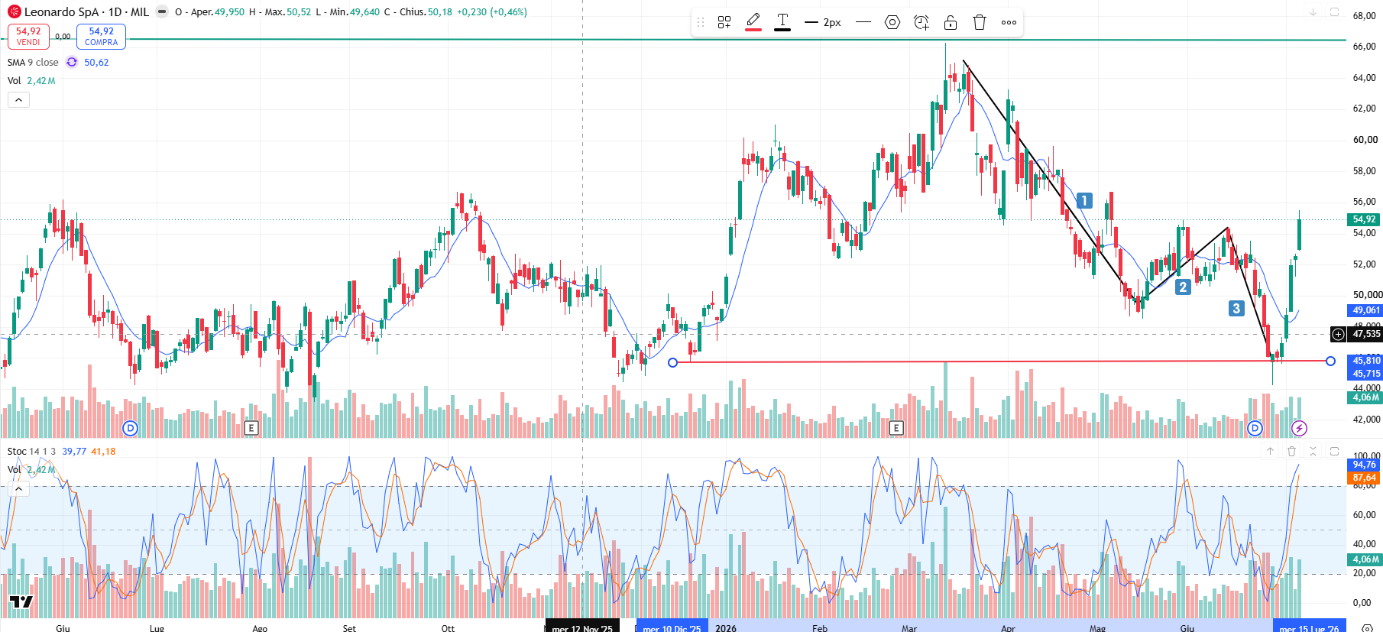1383x632 pixels.
Task: Click earnings E marker near Ago
Action: 251,428
